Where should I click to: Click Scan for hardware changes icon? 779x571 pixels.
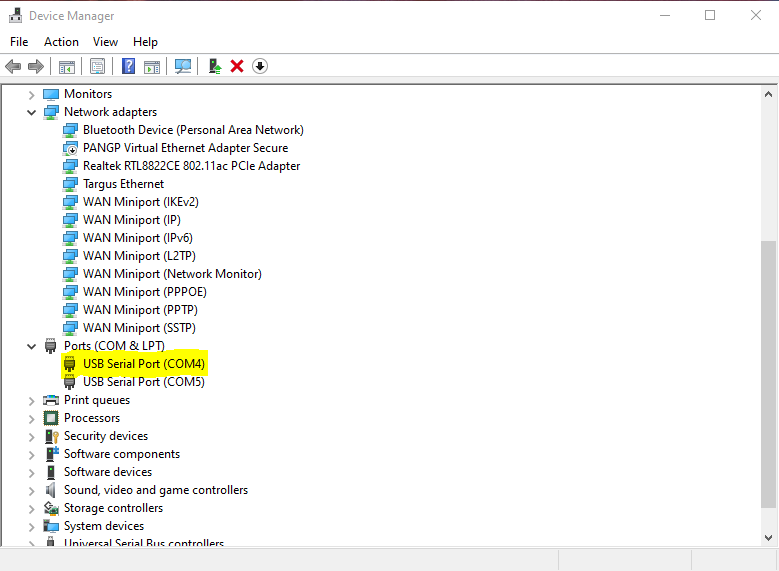pos(183,66)
